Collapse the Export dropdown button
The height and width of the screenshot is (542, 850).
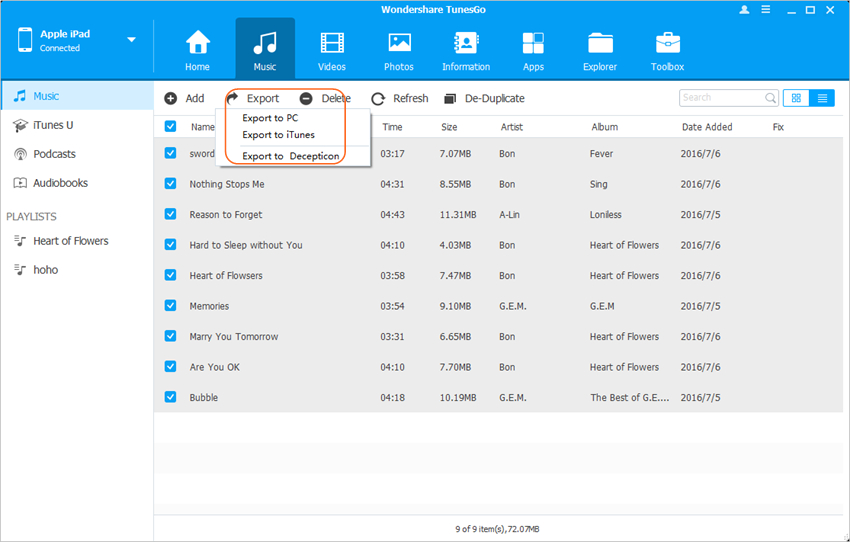click(x=254, y=98)
